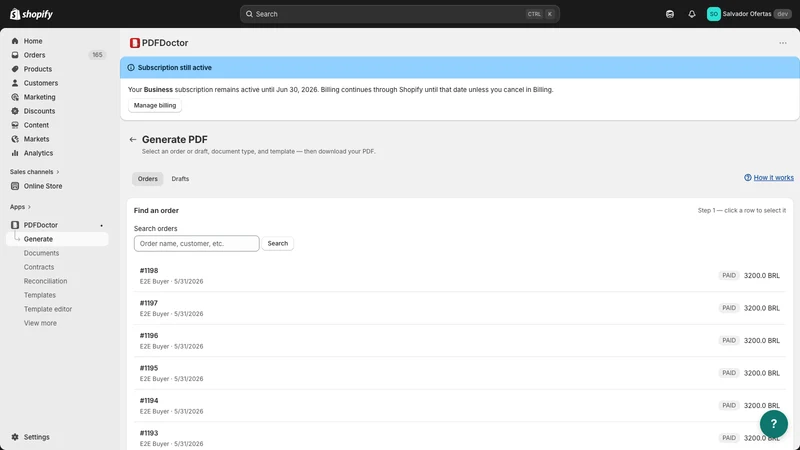This screenshot has height=450, width=800.
Task: Click the 3200.0 BRL amount on #1195
Action: (762, 373)
